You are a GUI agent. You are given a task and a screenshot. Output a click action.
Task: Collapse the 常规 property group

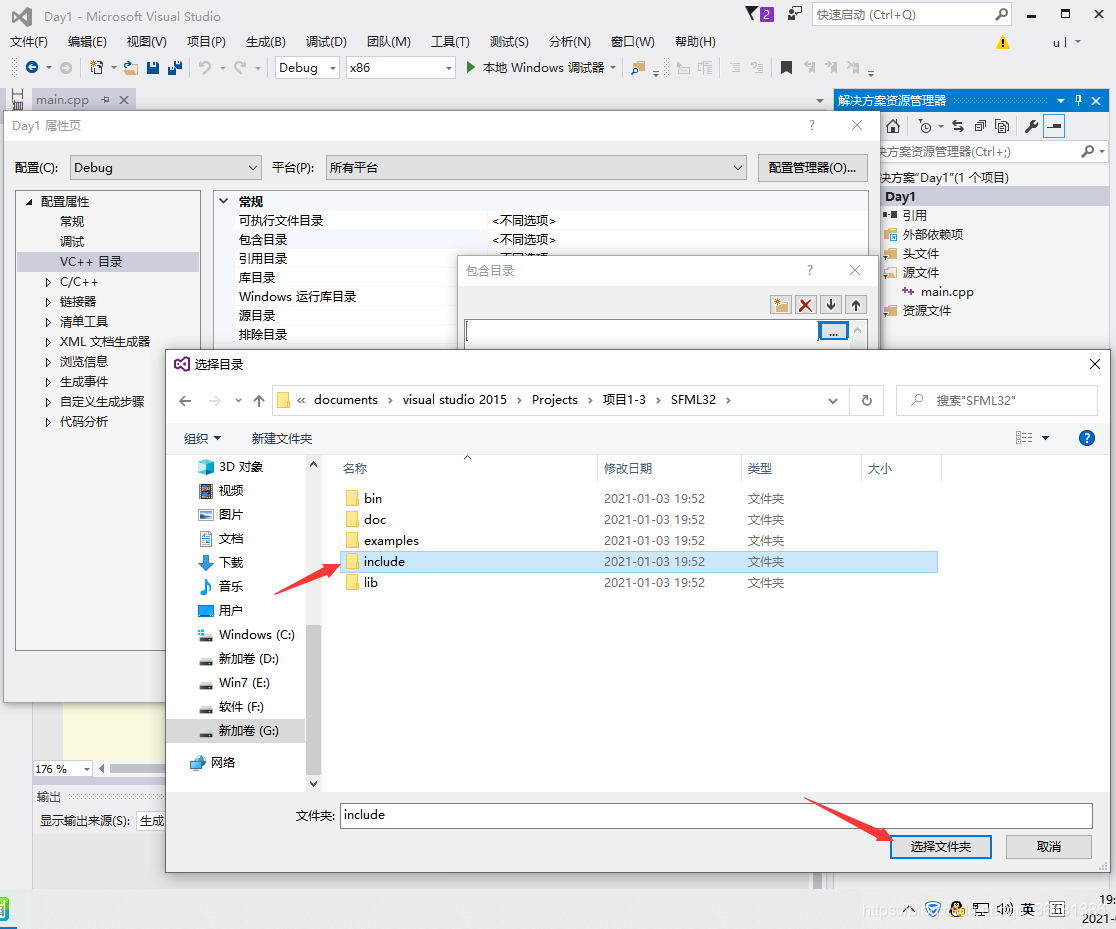point(223,201)
